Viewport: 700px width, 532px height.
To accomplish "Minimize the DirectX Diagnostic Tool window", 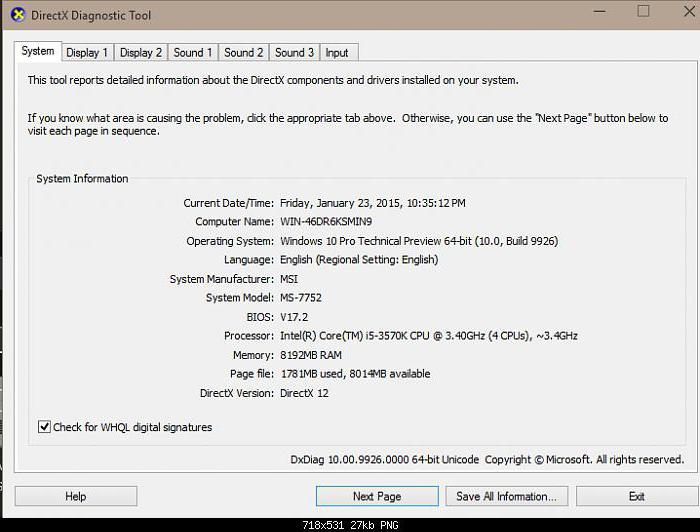I will click(600, 11).
